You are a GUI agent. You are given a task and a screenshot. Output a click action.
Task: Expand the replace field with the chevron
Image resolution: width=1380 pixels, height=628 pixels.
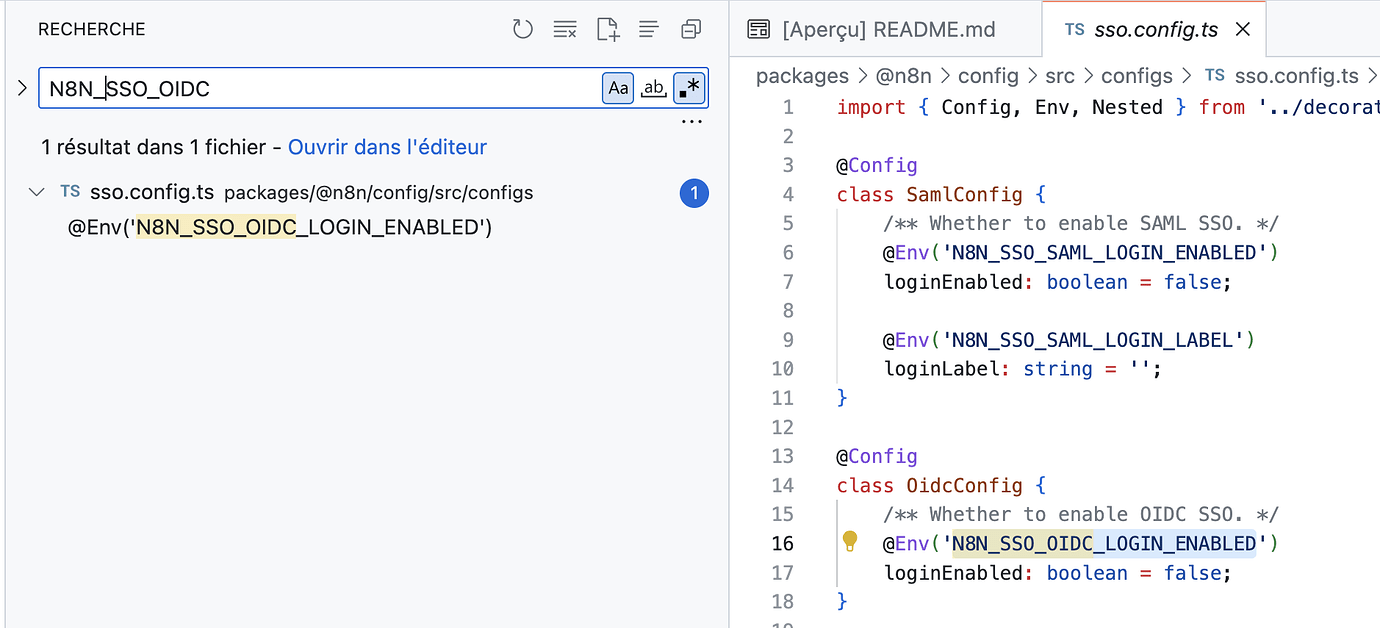[22, 87]
